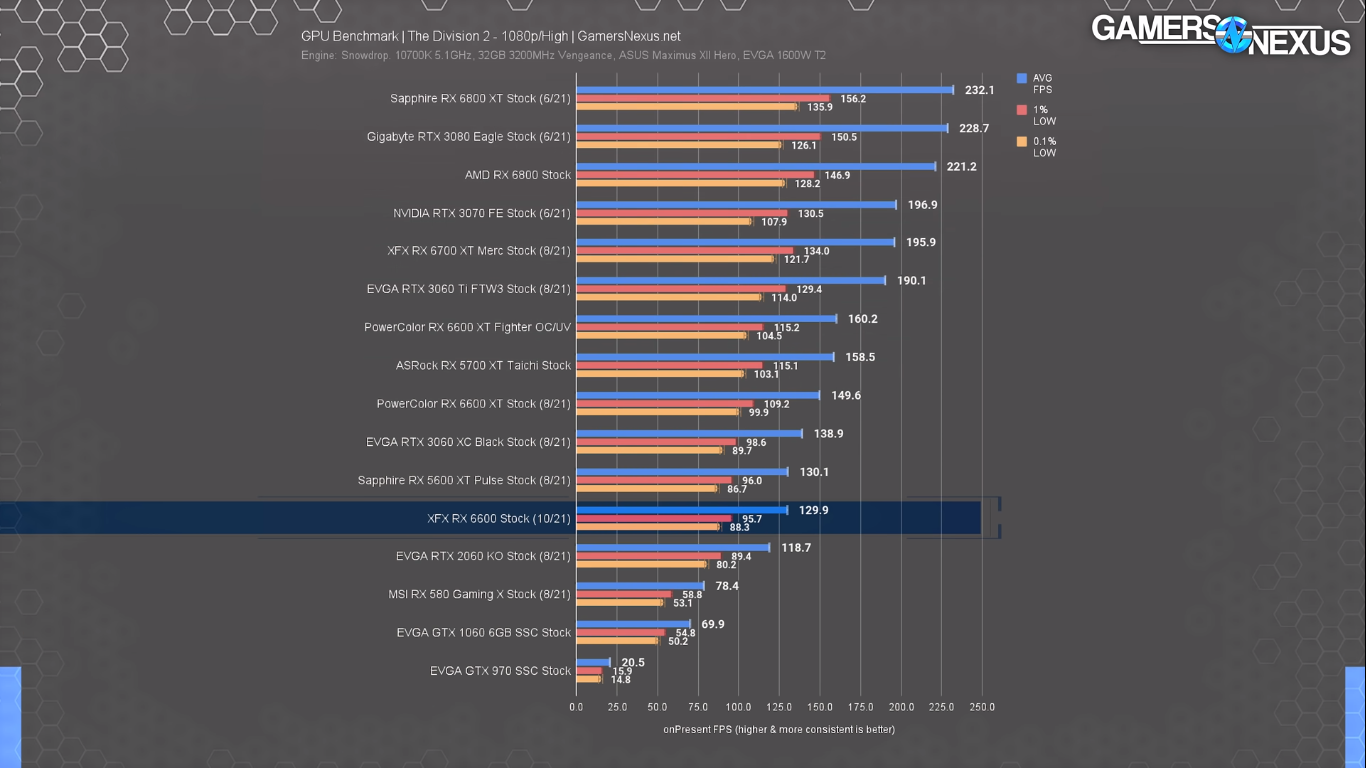Click the 118.7 average FPS value
The image size is (1366, 768).
(x=796, y=548)
